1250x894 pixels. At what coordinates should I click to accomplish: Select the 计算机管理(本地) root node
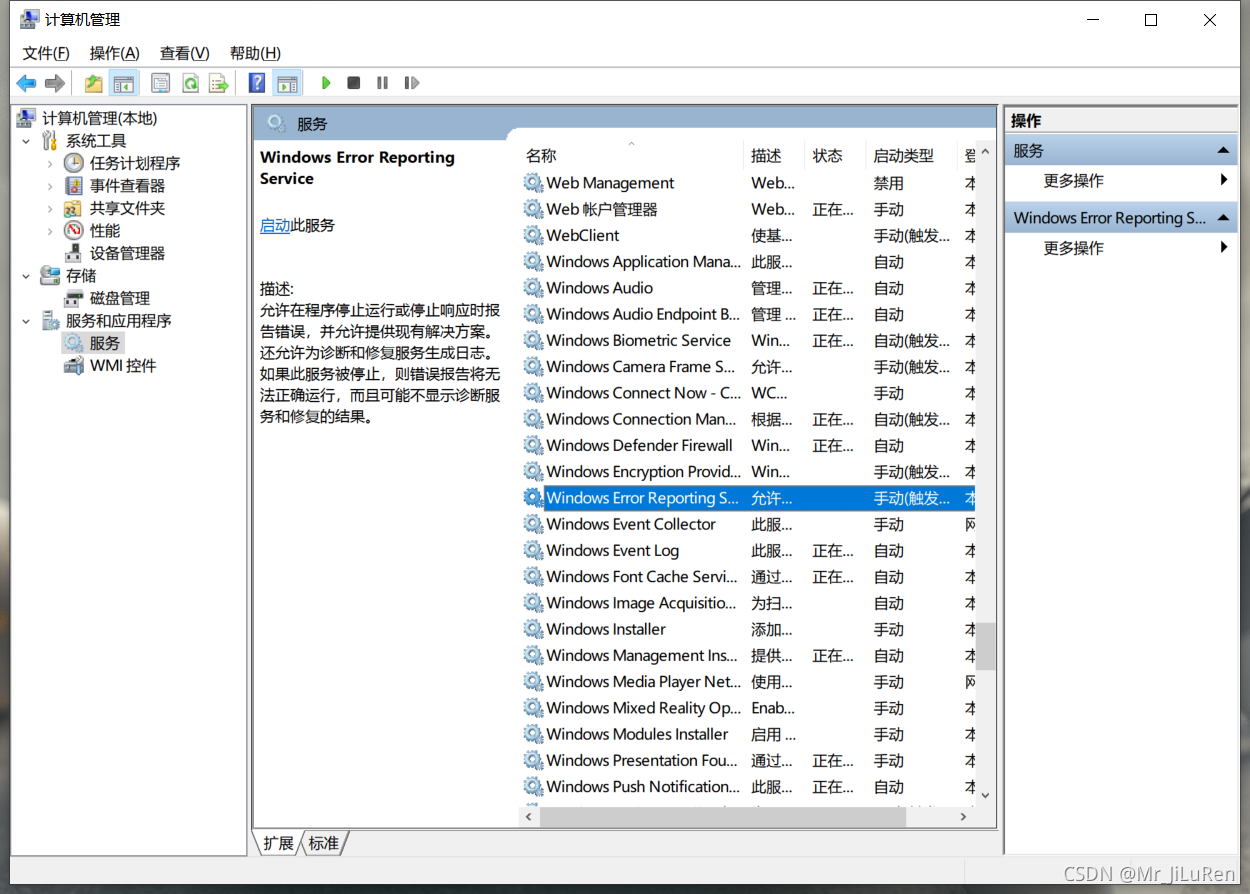(x=100, y=118)
